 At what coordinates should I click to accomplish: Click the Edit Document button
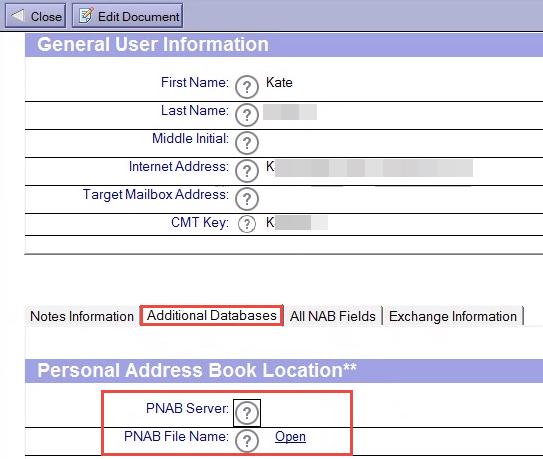click(x=127, y=16)
